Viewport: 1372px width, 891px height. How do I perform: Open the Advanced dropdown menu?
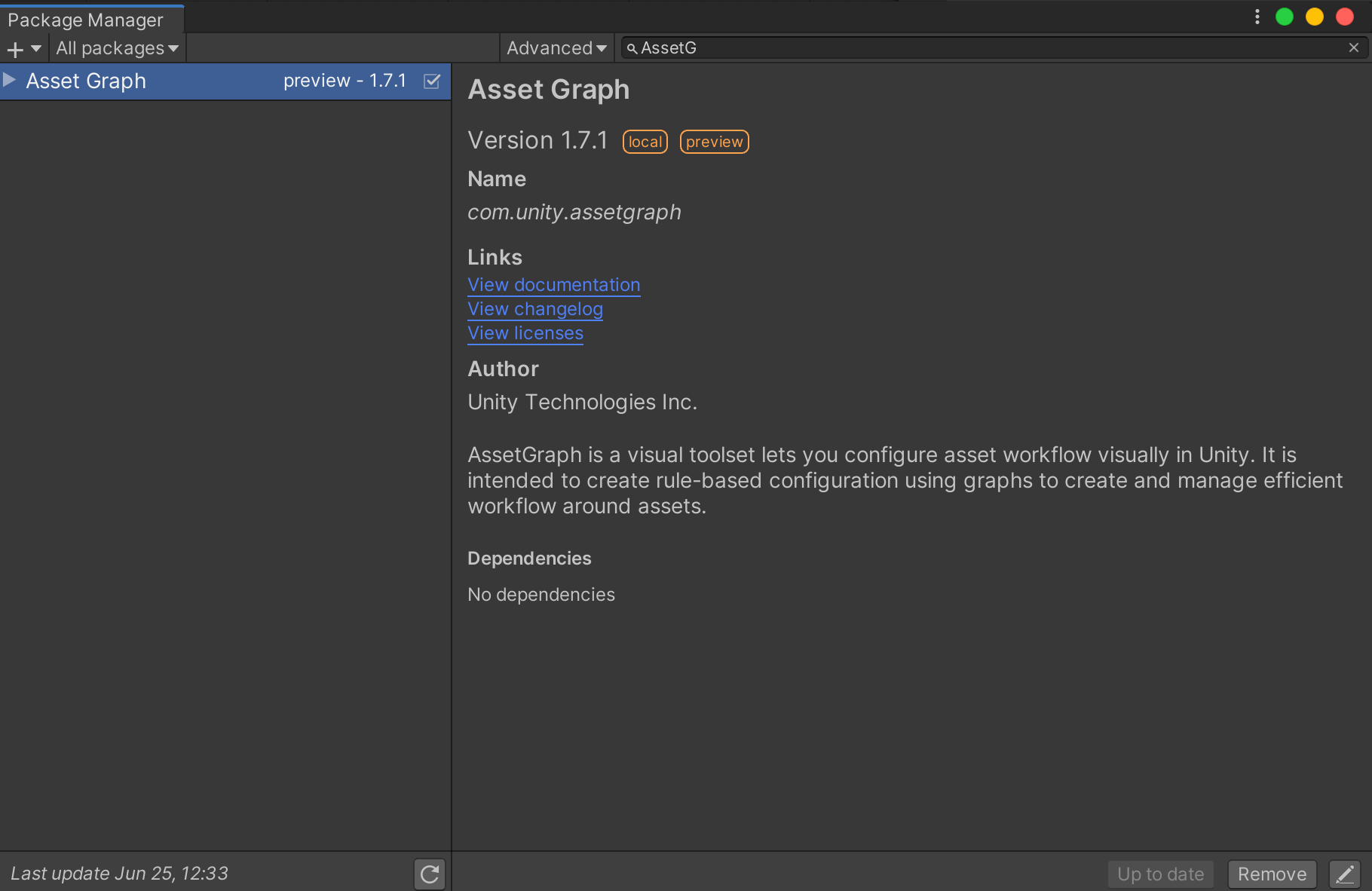pos(556,48)
